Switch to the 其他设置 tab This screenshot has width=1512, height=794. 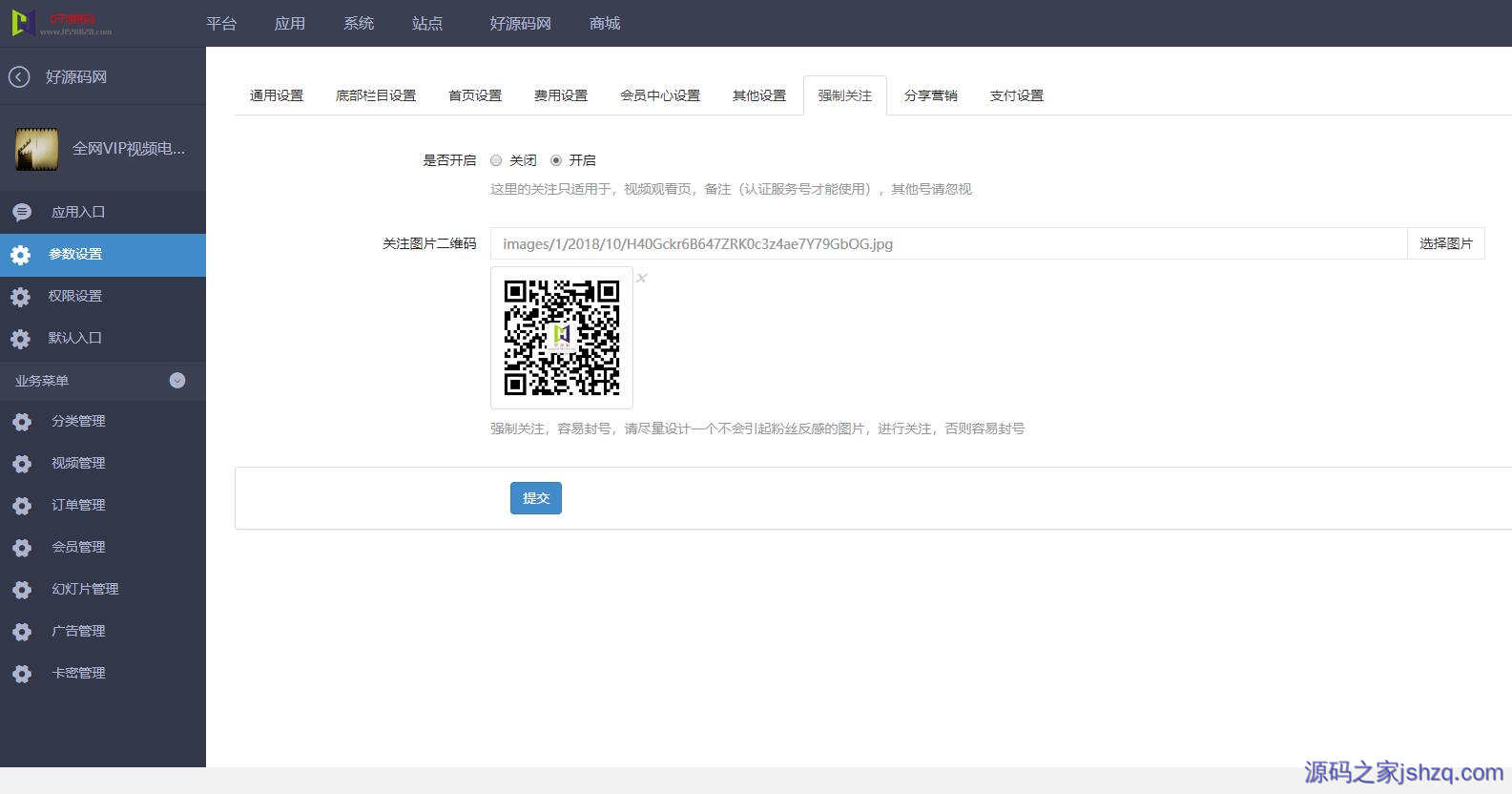click(x=759, y=95)
